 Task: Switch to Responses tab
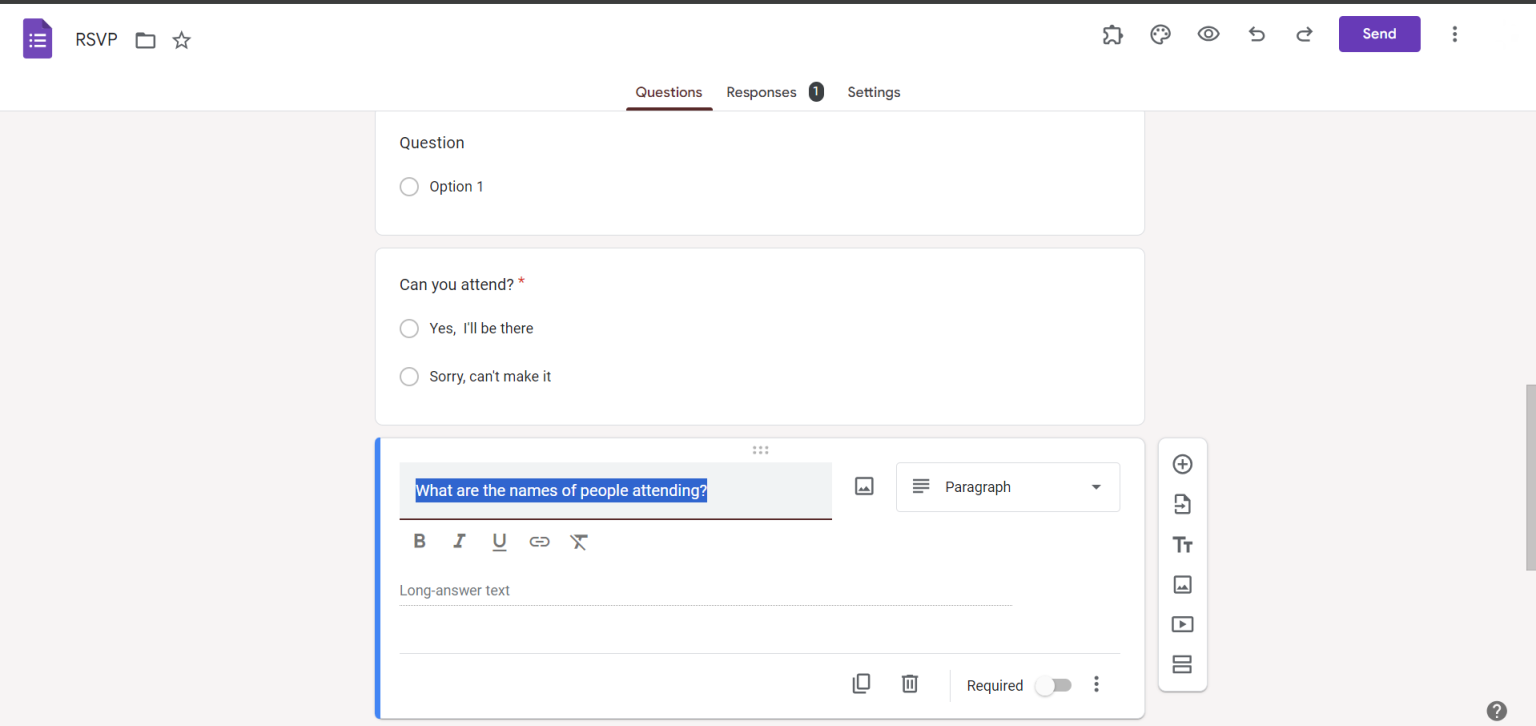(x=761, y=92)
